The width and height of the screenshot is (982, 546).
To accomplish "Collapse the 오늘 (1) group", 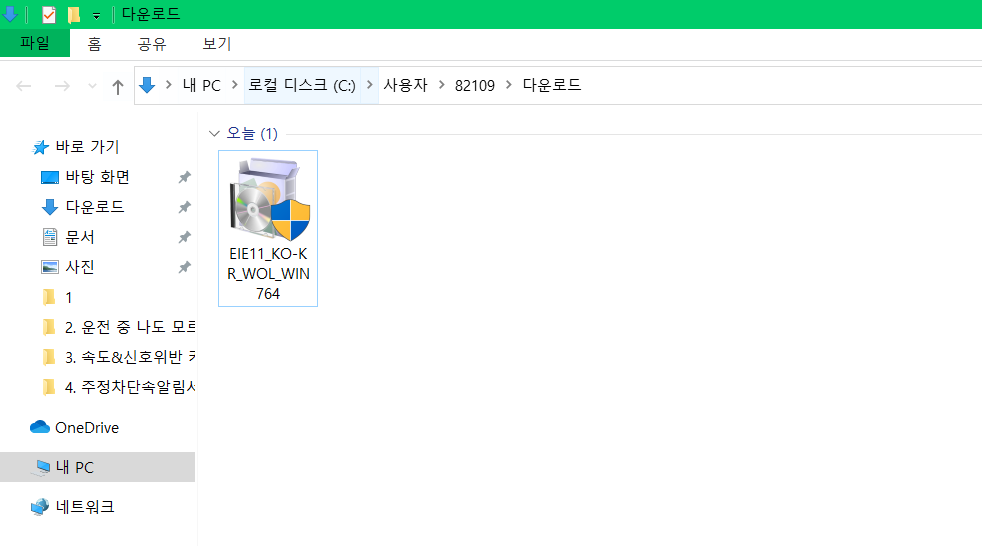I will pos(214,133).
